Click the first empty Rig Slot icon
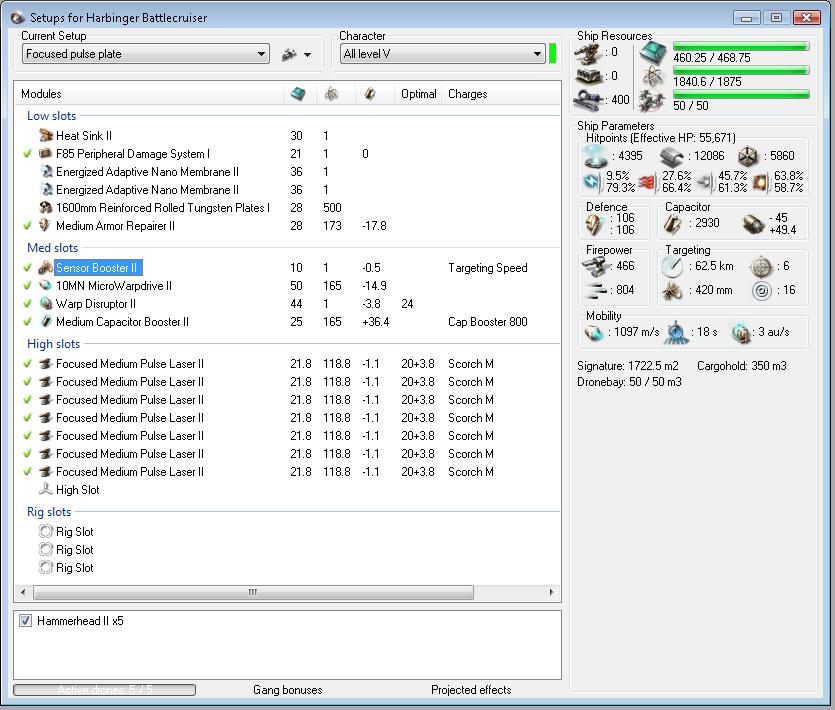The width and height of the screenshot is (835, 710). [x=45, y=532]
